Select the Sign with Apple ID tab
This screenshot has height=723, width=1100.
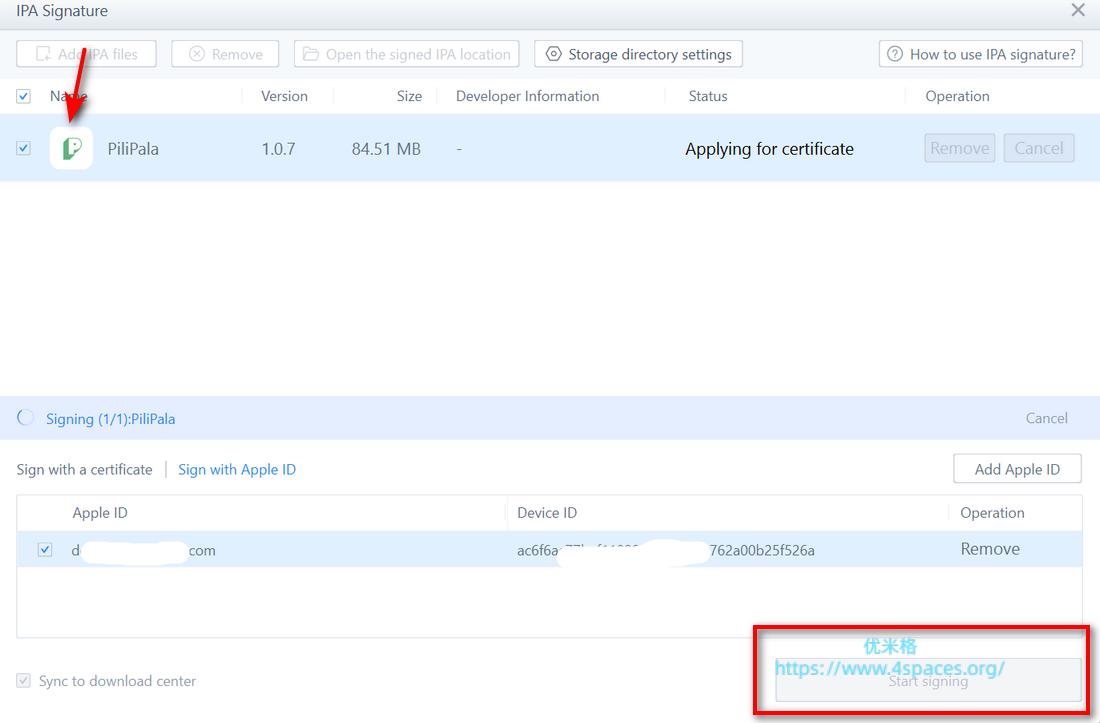(x=237, y=469)
